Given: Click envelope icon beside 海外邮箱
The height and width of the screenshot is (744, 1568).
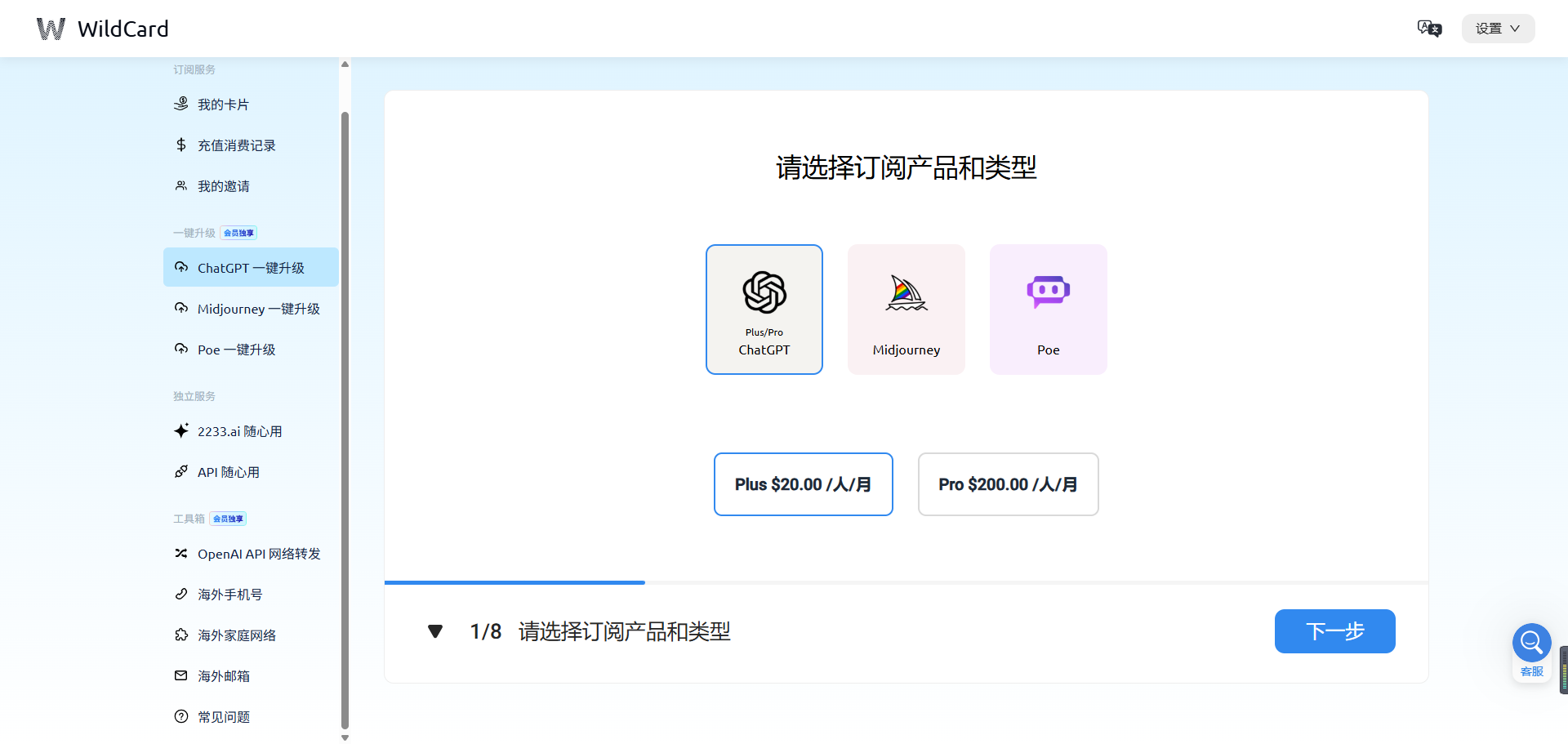Looking at the screenshot, I should 181,675.
